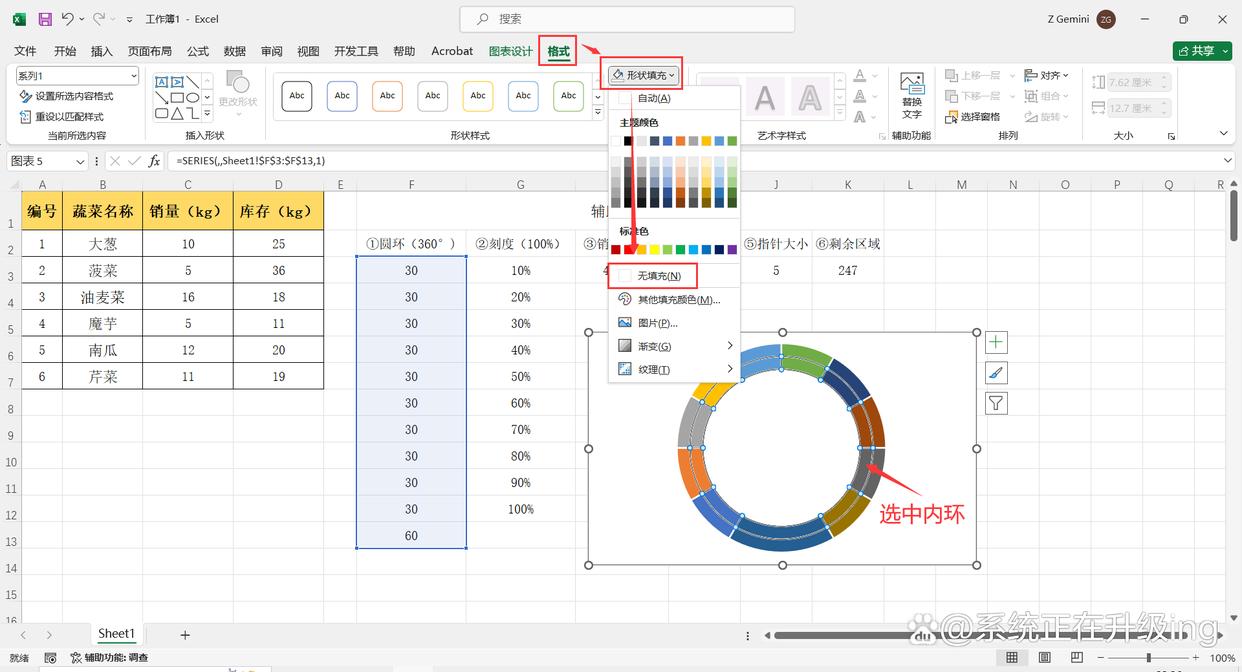
Task: Open the customize quick access toolbar dropdown
Action: pos(129,19)
